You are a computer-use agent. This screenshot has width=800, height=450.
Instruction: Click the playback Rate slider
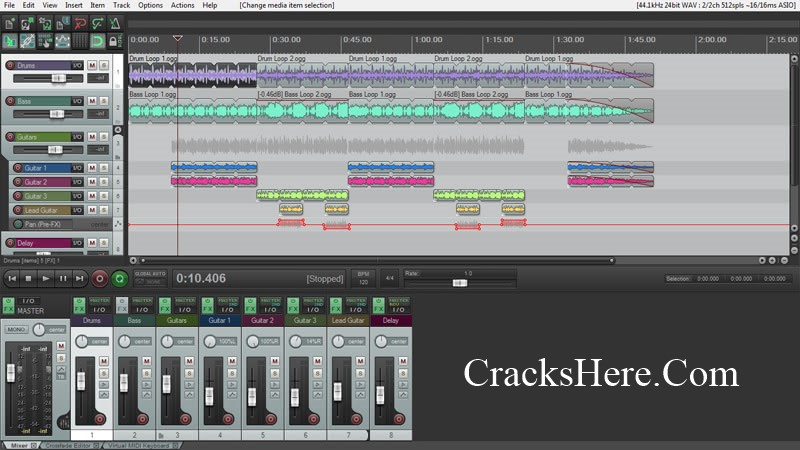(460, 283)
